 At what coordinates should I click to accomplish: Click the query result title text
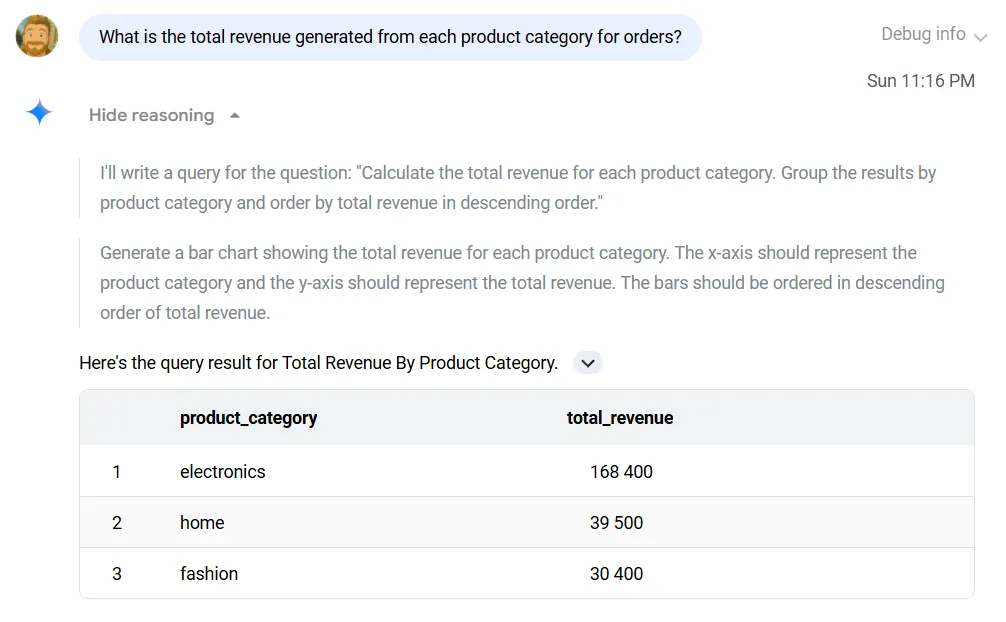click(x=318, y=363)
